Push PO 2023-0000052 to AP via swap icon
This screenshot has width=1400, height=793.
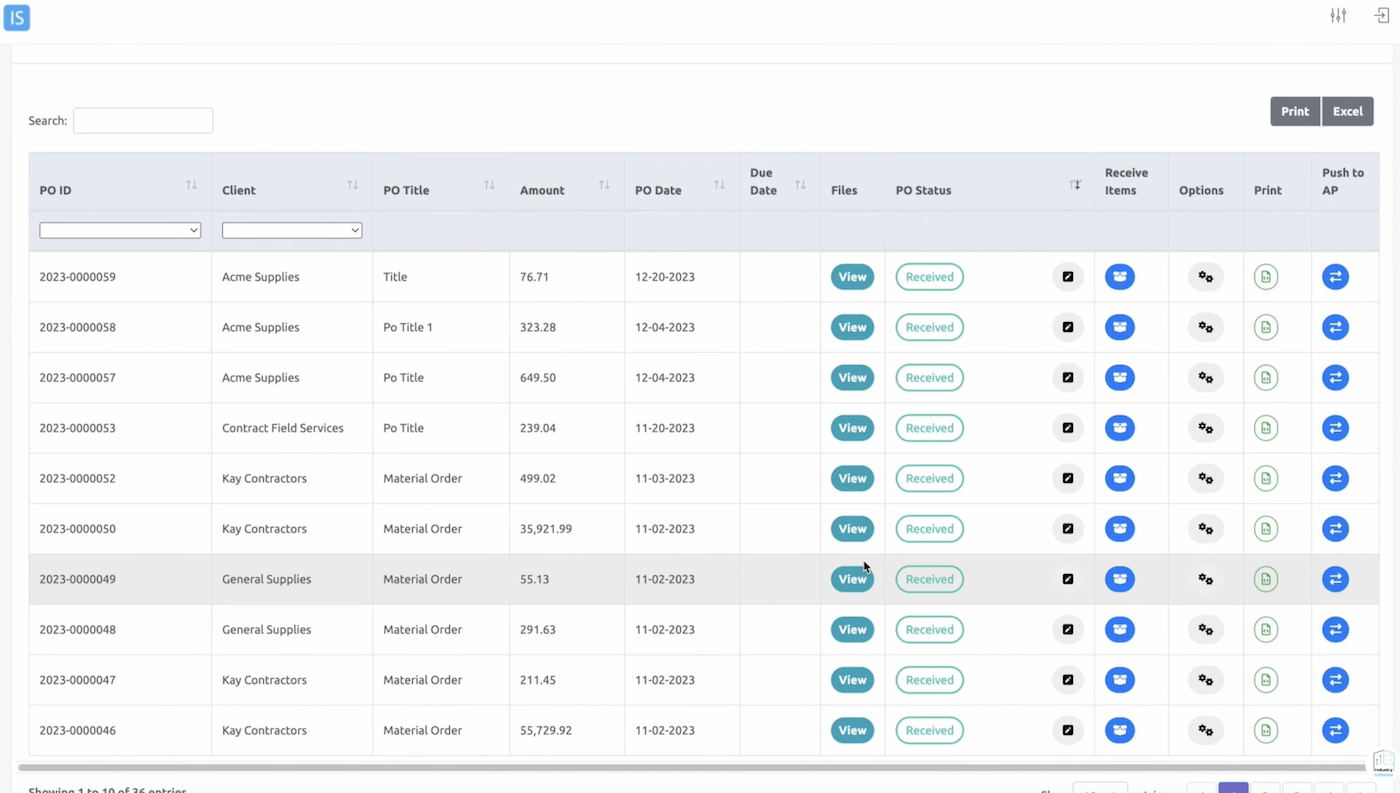coord(1335,478)
